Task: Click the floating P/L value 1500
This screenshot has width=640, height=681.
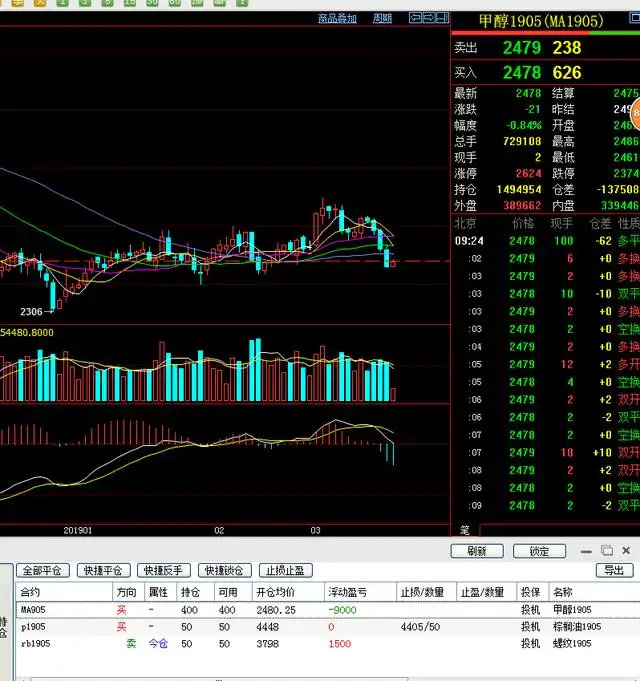Action: point(340,644)
